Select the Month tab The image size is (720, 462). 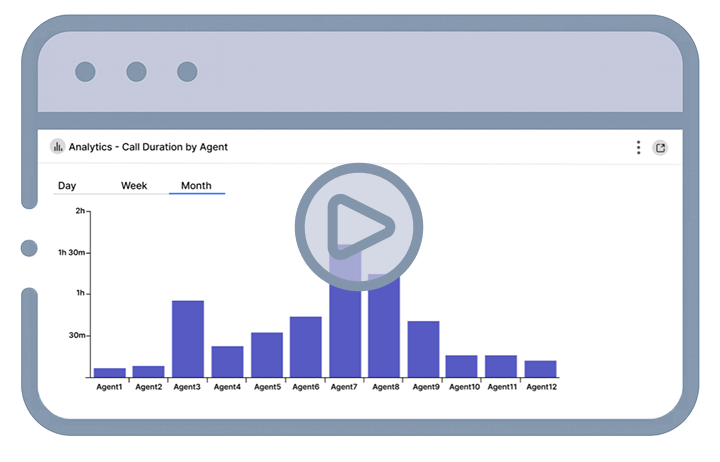196,186
